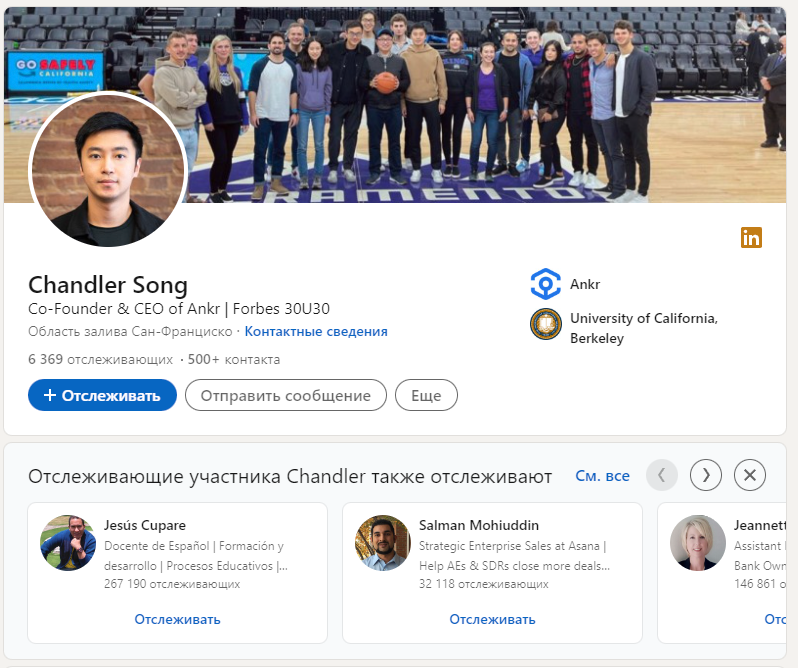Viewport: 798px width, 668px height.
Task: Click the Chandler Song name heading
Action: coord(108,284)
